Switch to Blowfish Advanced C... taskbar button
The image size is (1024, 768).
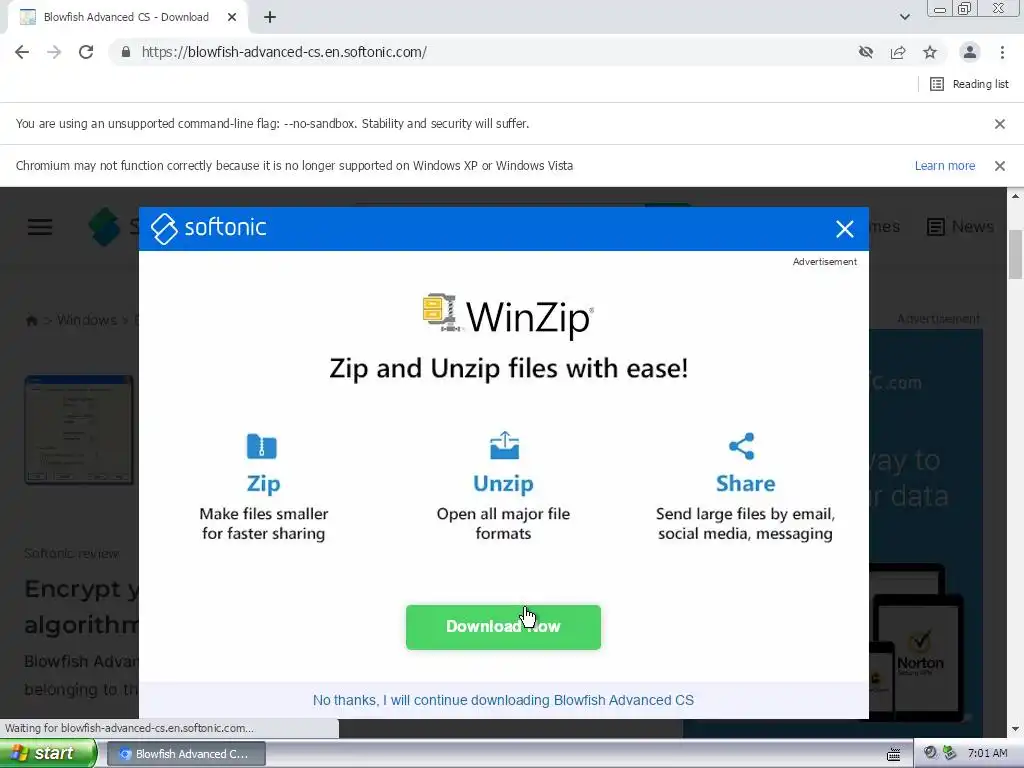coord(186,754)
